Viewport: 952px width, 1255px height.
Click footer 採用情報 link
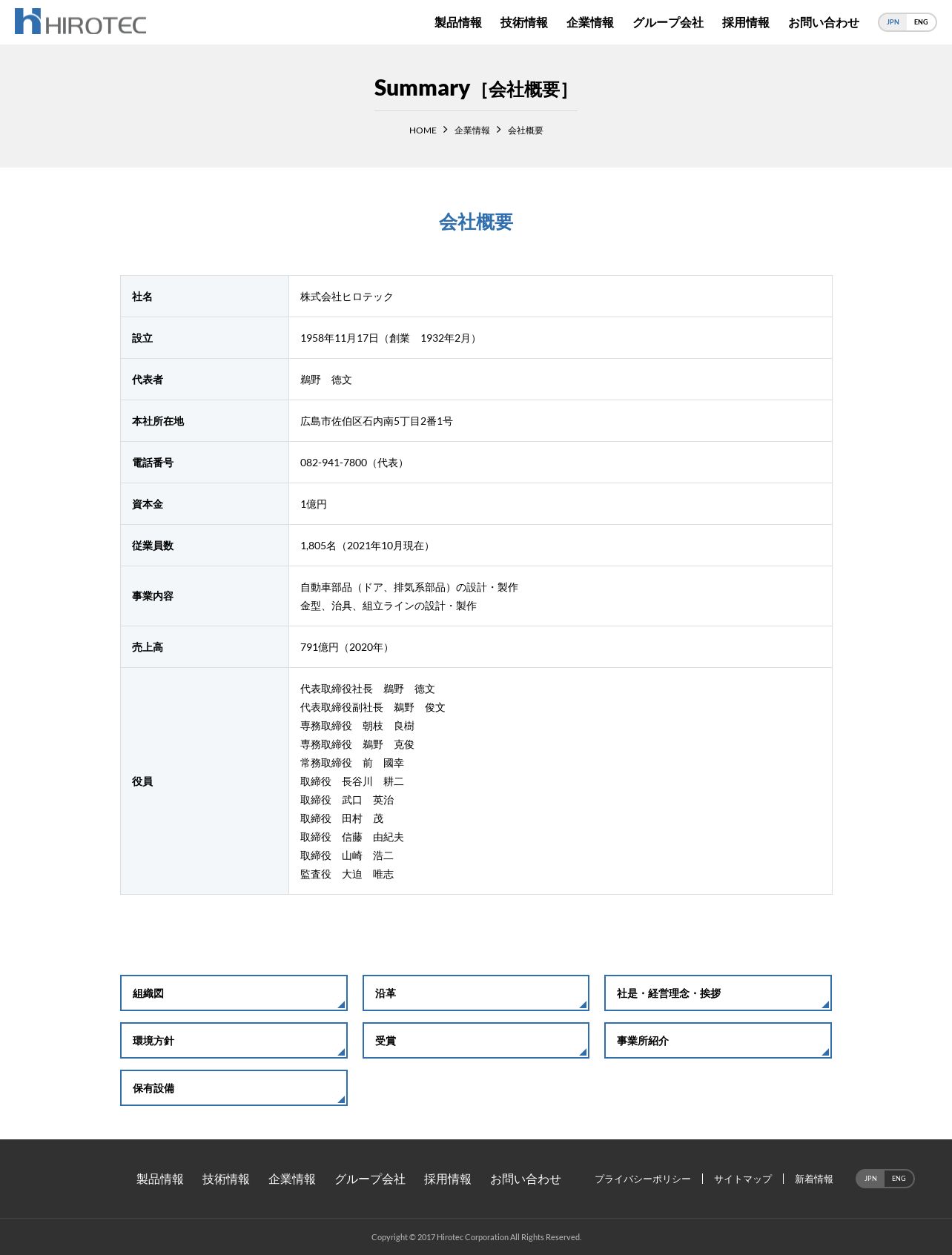click(x=448, y=1179)
